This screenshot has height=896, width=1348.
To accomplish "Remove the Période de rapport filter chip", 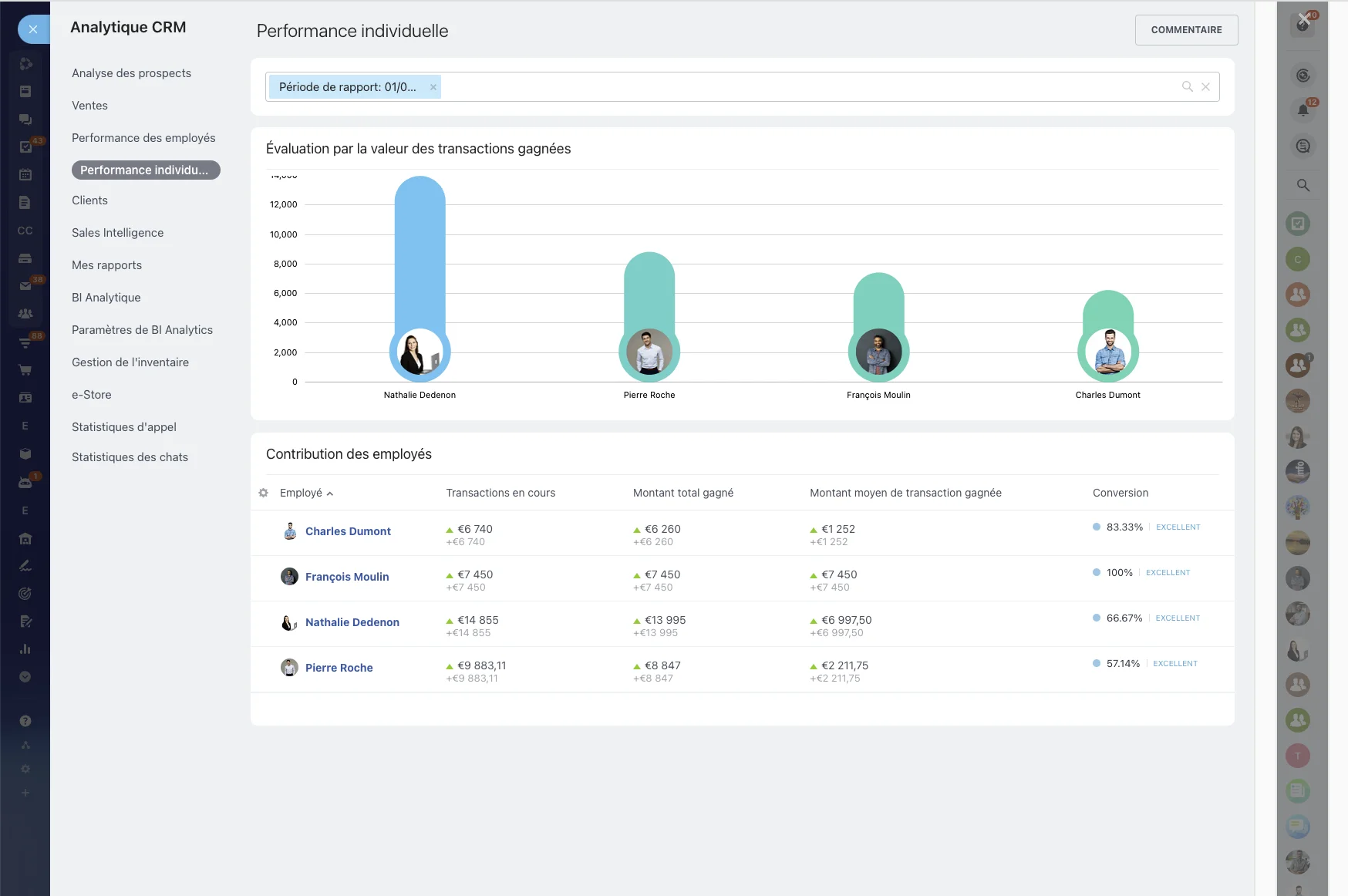I will pos(433,87).
